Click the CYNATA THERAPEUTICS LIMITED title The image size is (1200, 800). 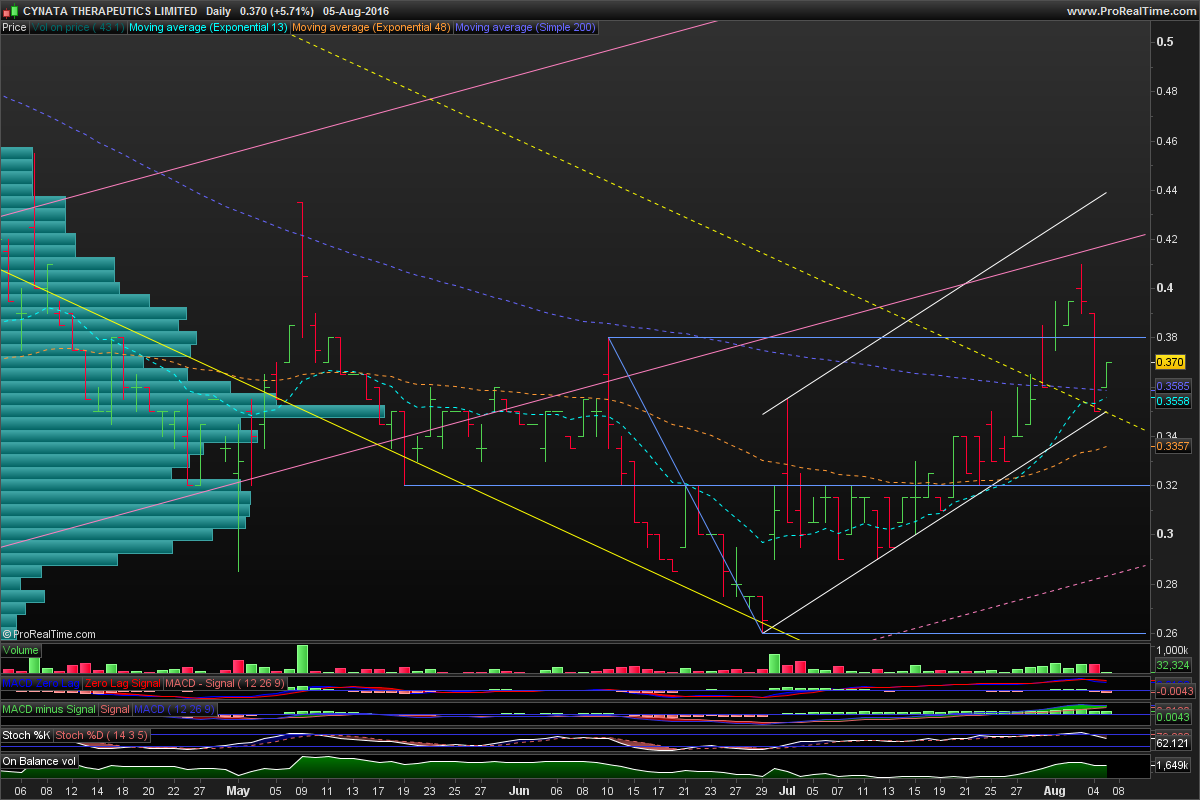[108, 10]
